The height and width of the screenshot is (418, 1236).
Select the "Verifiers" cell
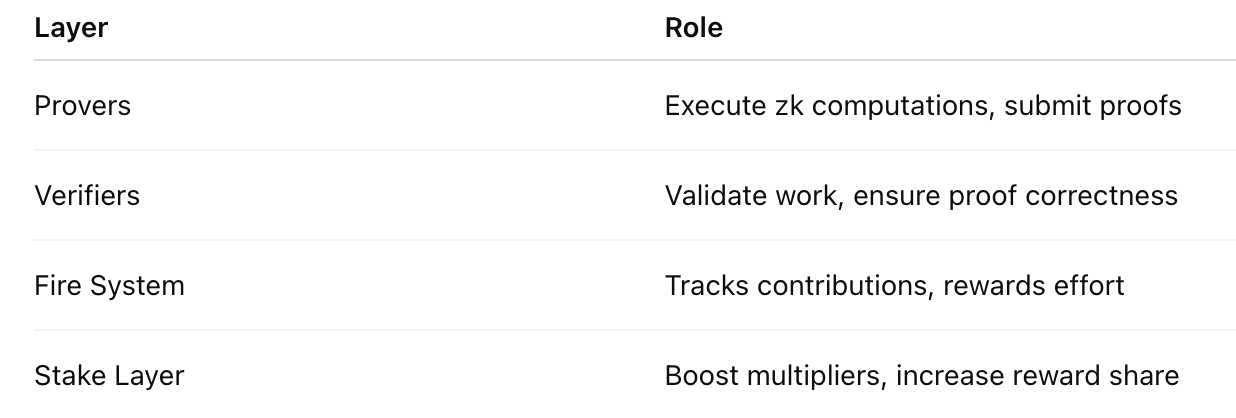[87, 195]
